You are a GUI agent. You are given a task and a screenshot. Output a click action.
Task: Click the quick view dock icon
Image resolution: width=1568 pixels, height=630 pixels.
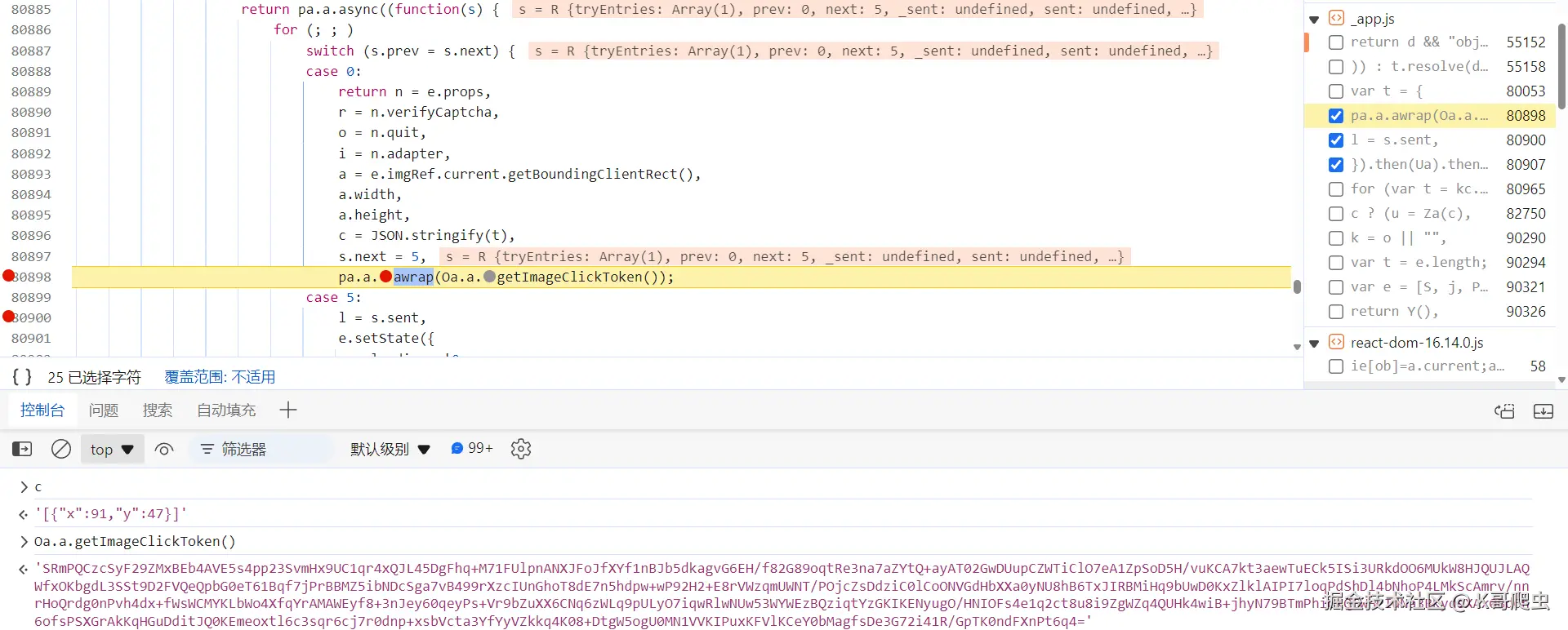coord(1504,410)
